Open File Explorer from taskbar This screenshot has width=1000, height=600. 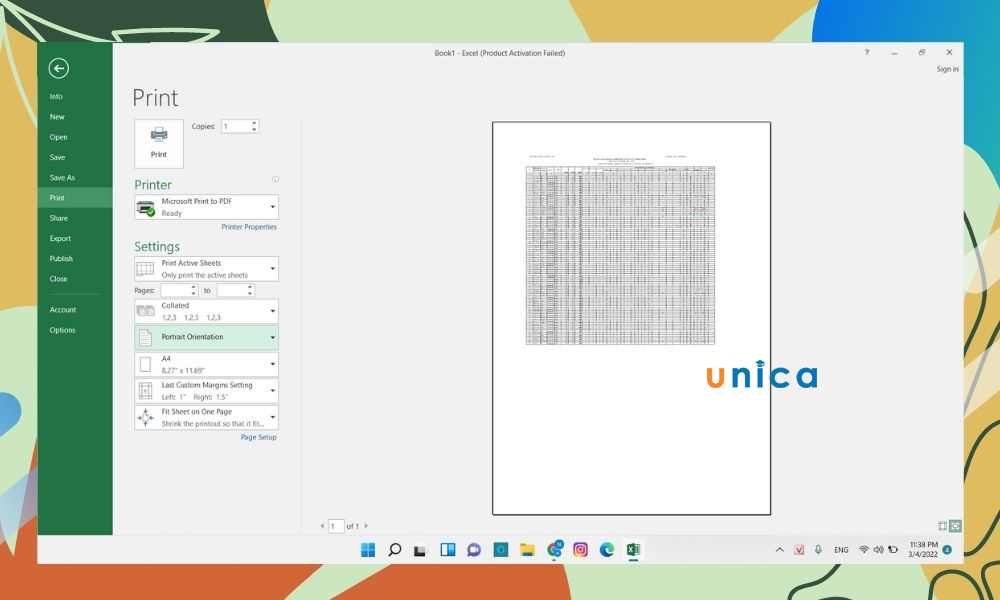point(527,550)
